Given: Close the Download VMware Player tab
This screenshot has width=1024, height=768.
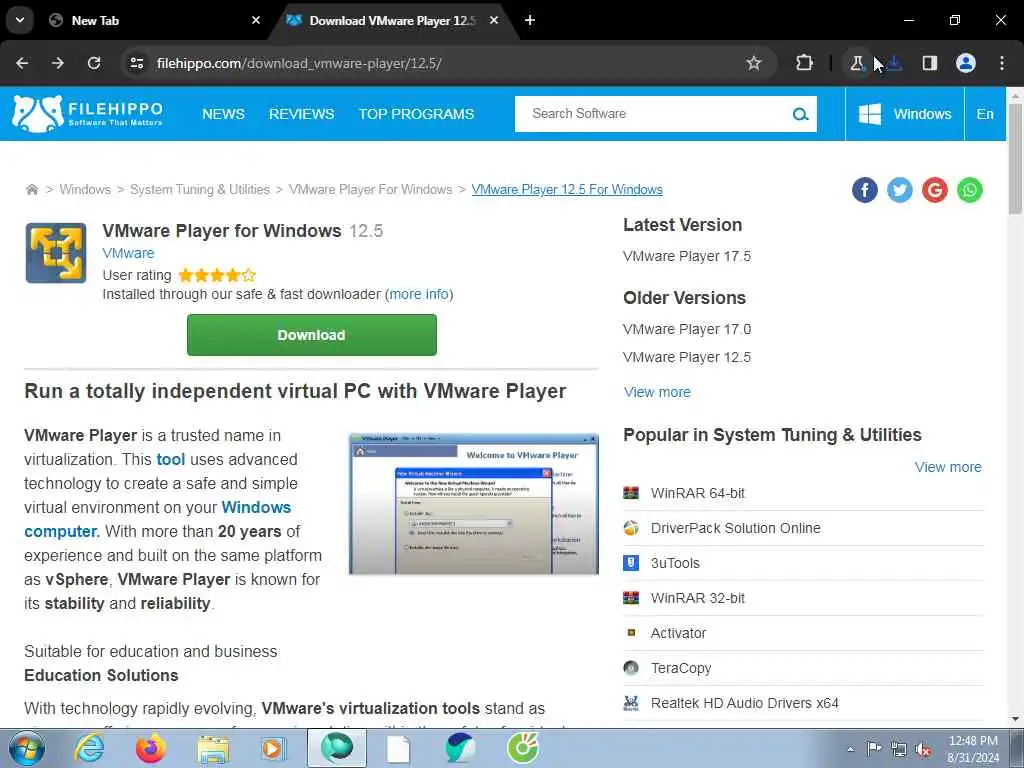Looking at the screenshot, I should pyautogui.click(x=494, y=20).
